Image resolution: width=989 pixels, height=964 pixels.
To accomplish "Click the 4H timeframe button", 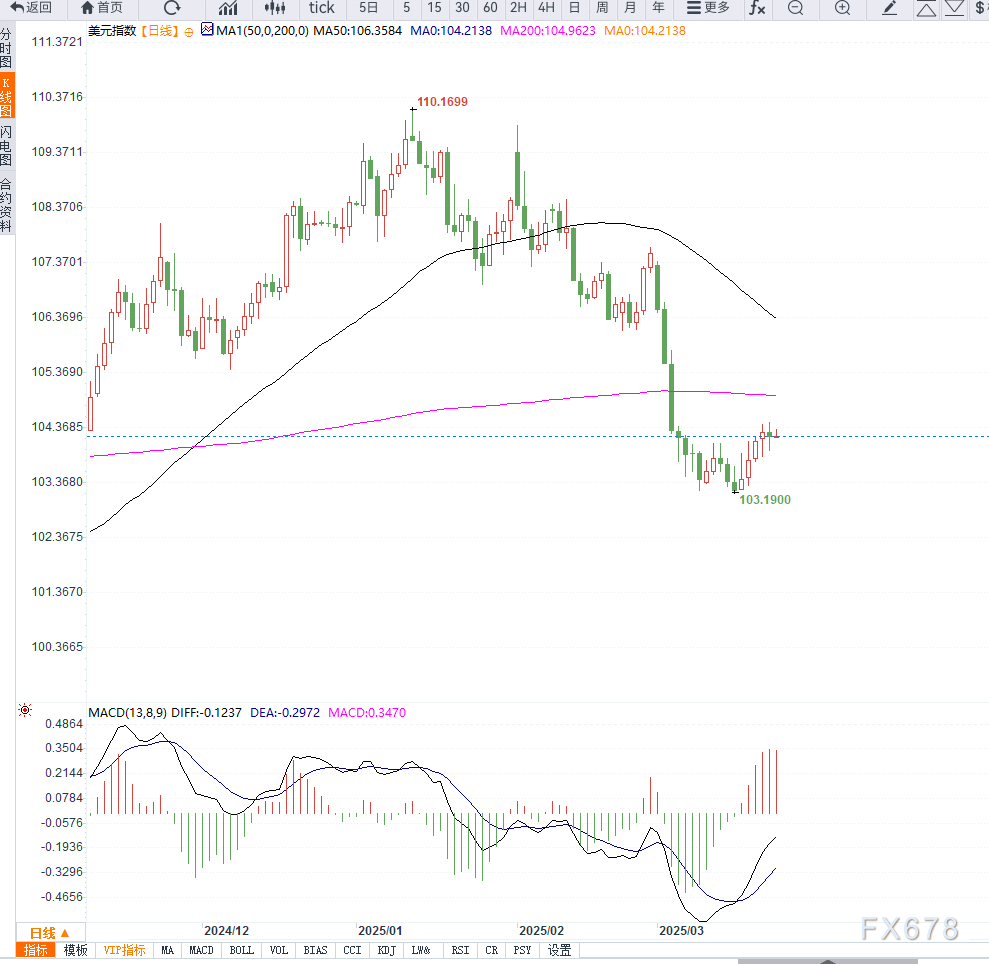I will click(546, 8).
